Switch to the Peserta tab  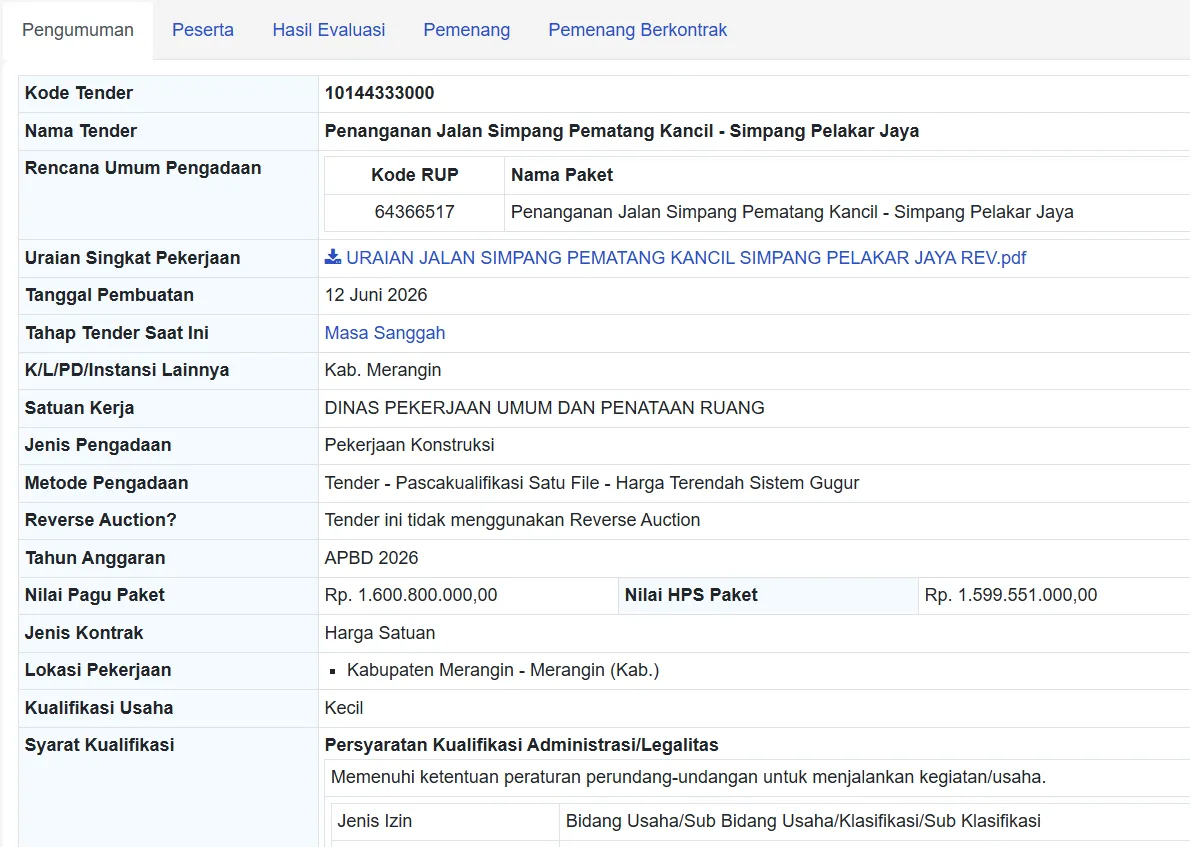(x=203, y=30)
